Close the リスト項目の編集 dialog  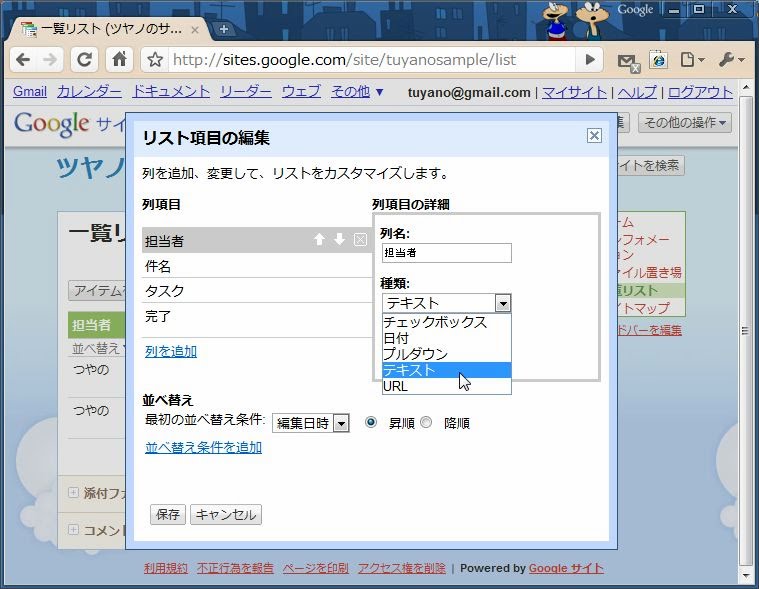[x=594, y=136]
